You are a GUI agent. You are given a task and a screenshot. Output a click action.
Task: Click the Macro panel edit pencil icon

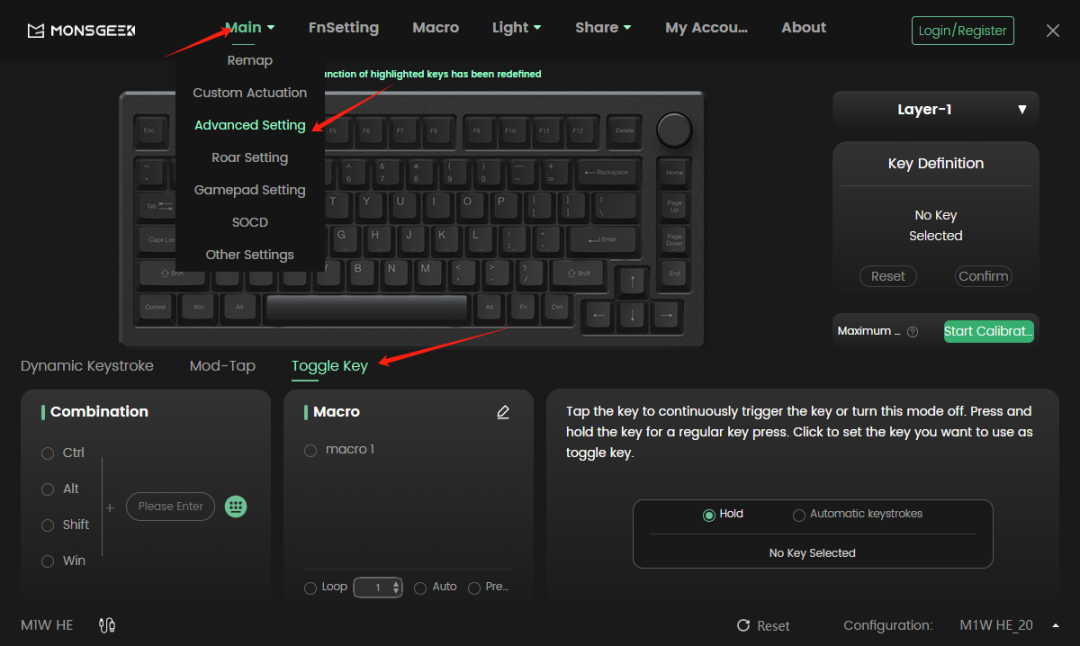point(503,412)
